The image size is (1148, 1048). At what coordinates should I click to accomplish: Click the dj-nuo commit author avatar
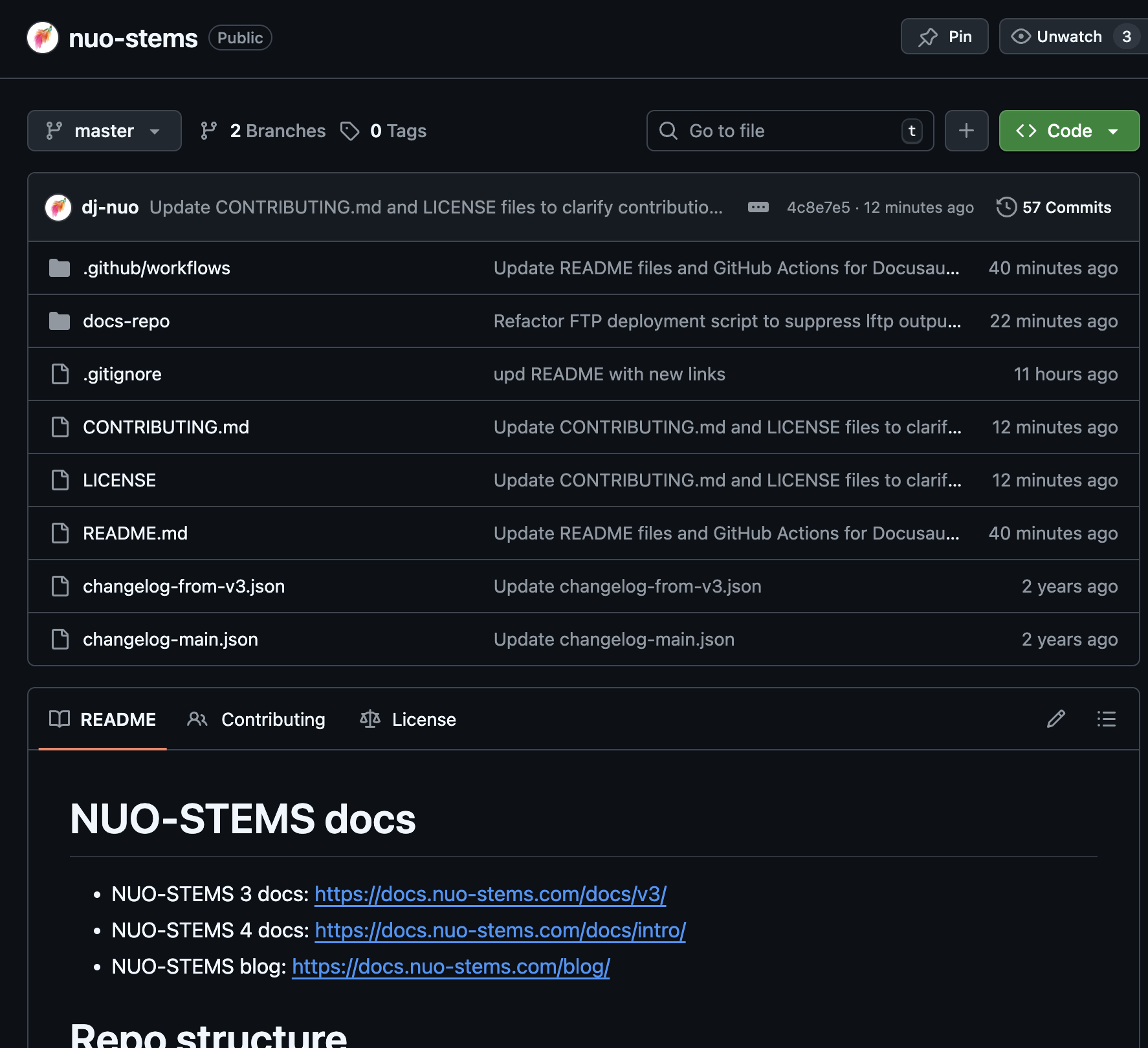[x=58, y=208]
